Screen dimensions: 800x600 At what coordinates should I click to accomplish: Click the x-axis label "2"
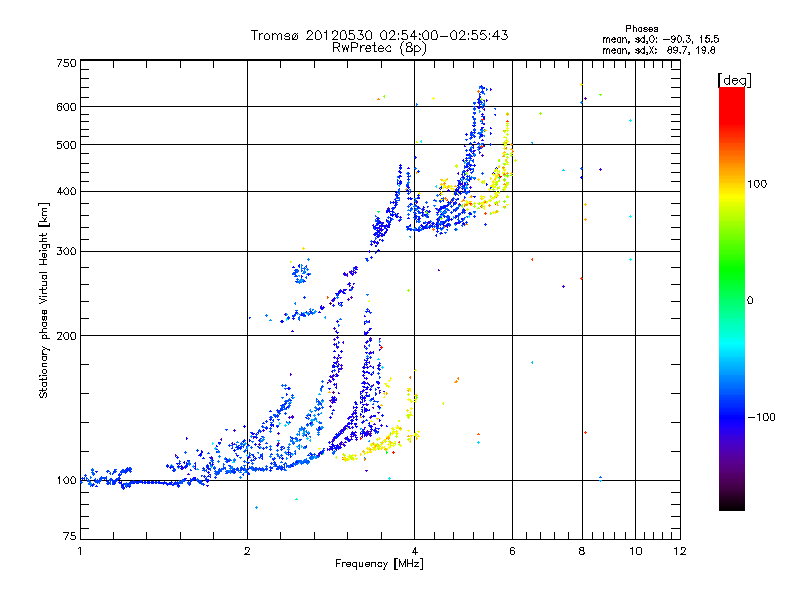click(247, 551)
